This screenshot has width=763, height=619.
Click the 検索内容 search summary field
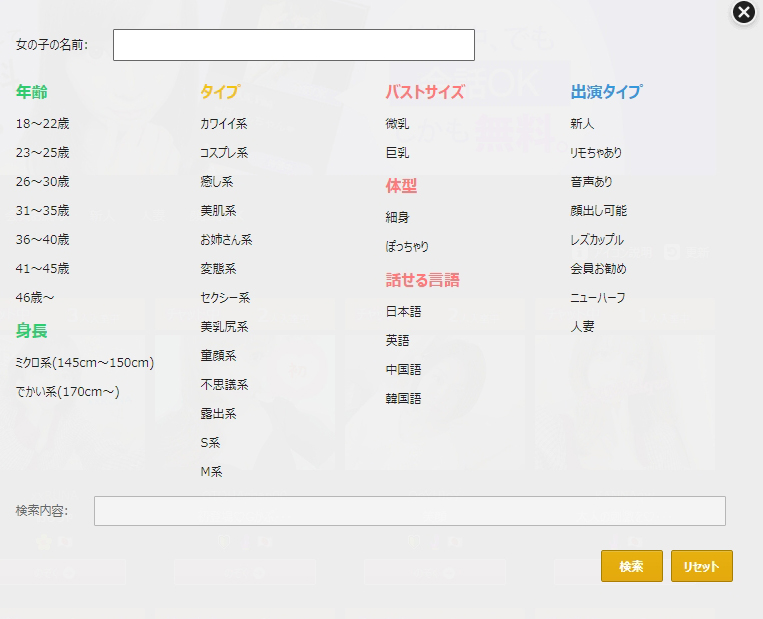point(409,511)
